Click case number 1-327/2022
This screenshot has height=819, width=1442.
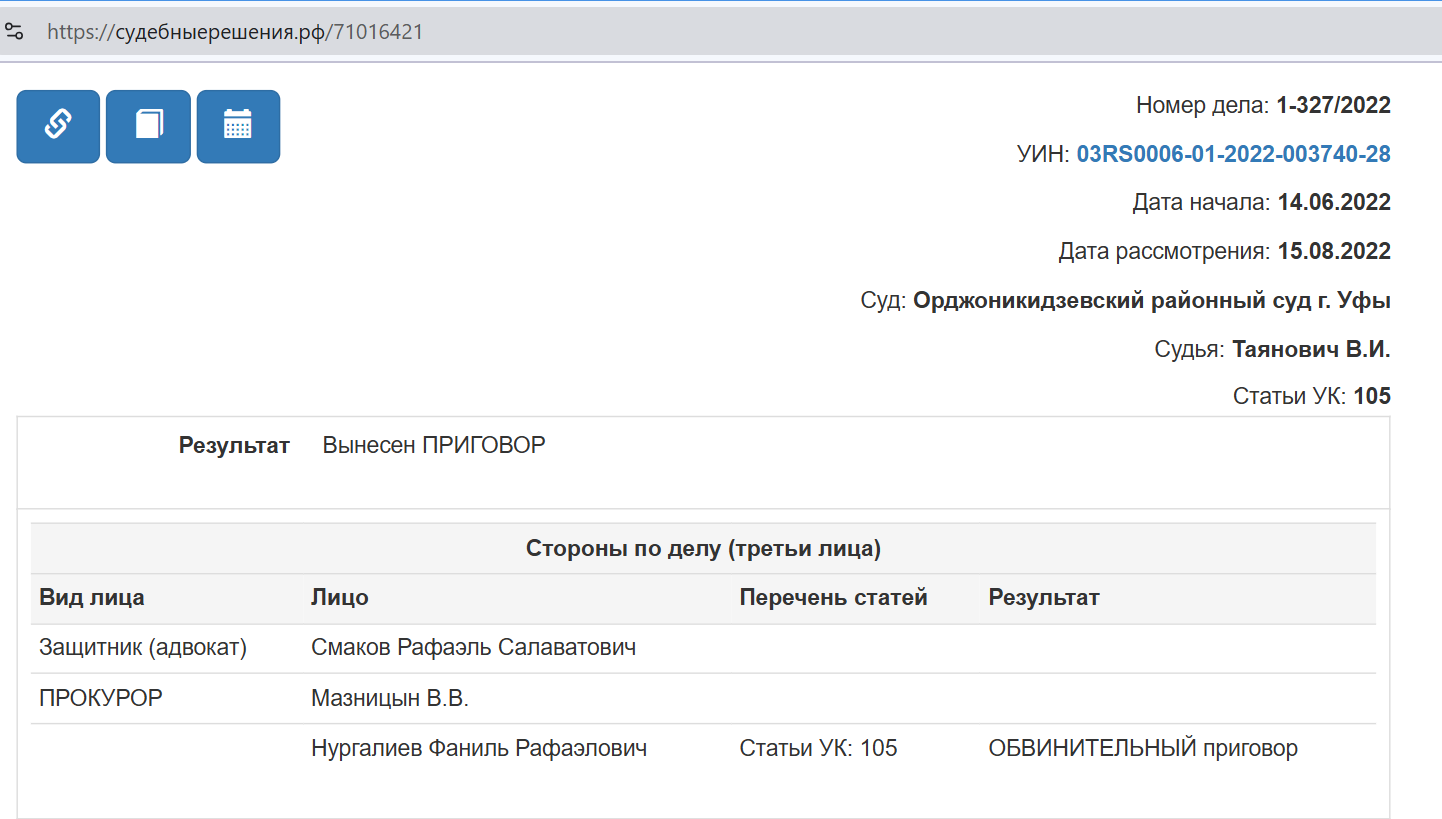1333,105
